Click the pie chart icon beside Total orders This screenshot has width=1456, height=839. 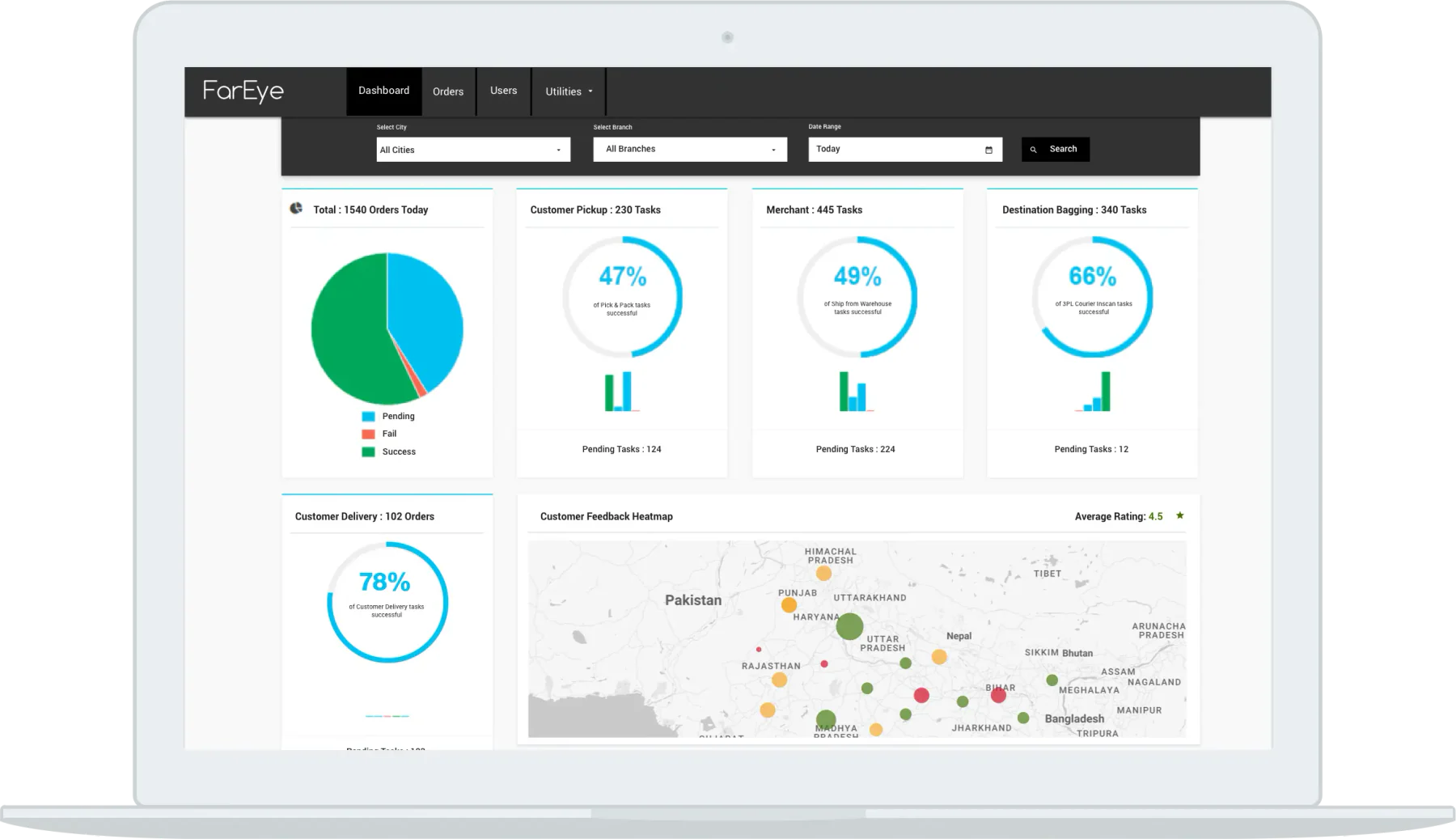296,209
